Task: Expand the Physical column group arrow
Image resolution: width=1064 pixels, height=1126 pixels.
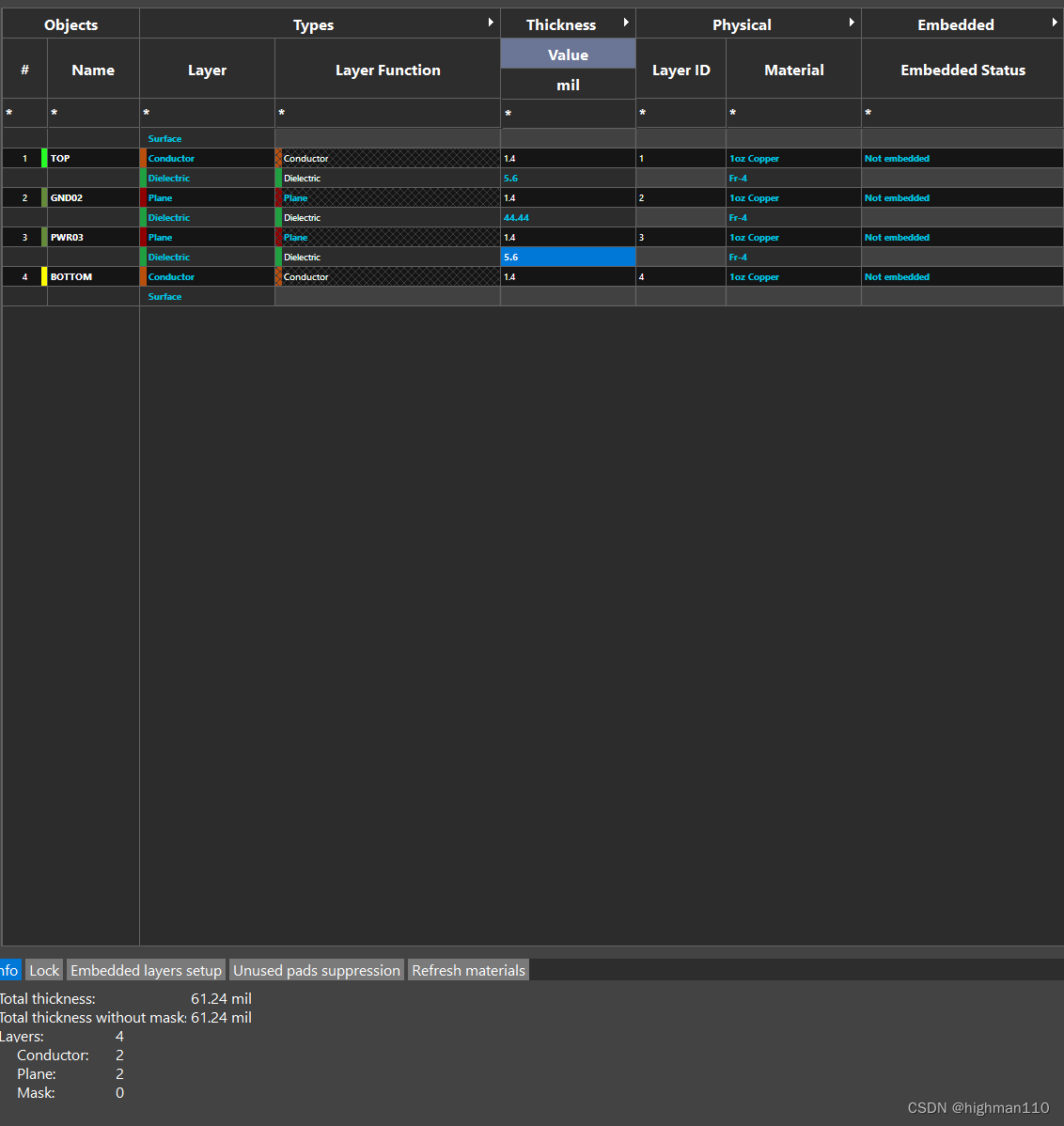Action: [x=852, y=23]
